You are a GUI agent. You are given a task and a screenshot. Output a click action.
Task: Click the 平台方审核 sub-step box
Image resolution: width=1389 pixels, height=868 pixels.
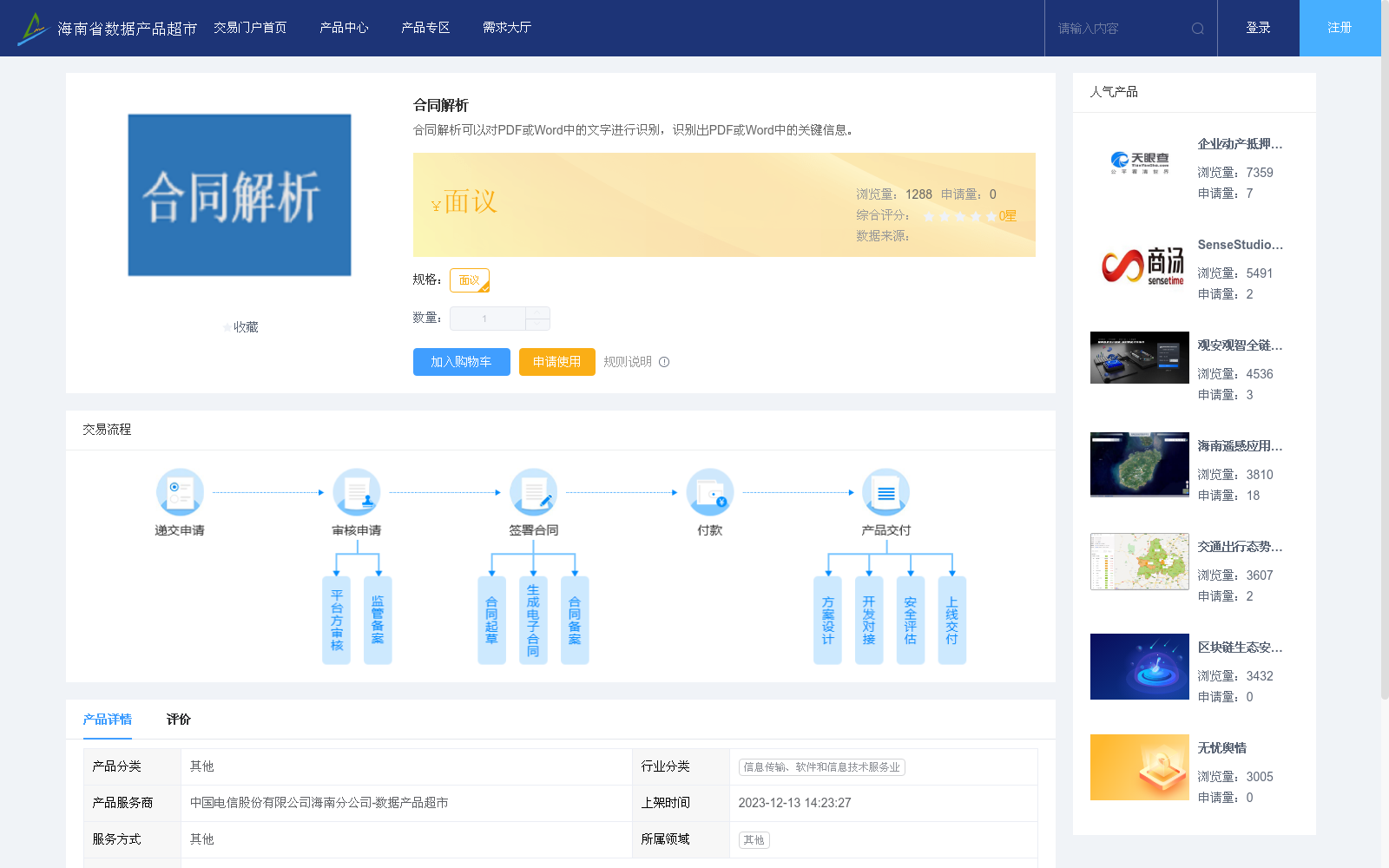click(337, 621)
